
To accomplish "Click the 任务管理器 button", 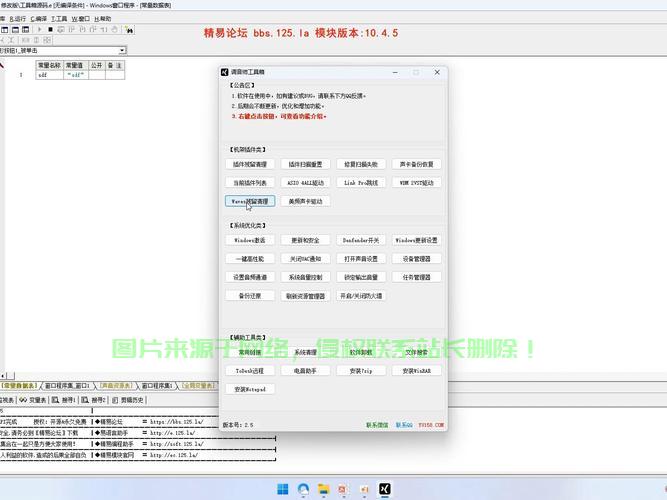I will pyautogui.click(x=416, y=277).
